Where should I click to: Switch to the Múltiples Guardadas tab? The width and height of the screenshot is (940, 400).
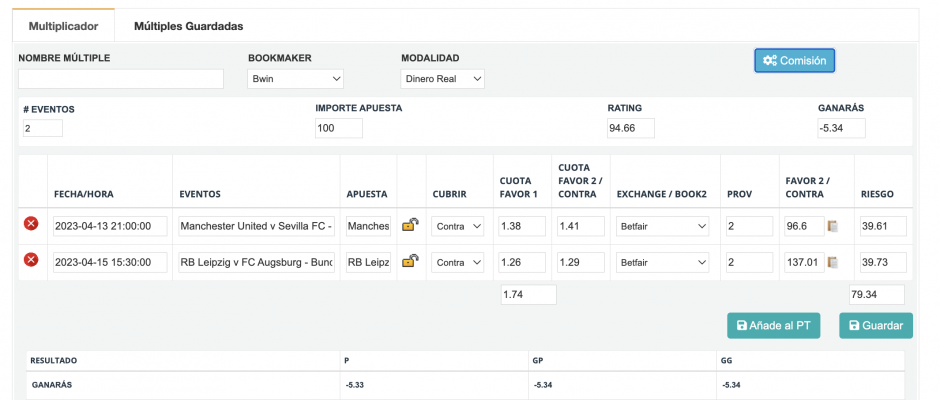click(x=188, y=26)
